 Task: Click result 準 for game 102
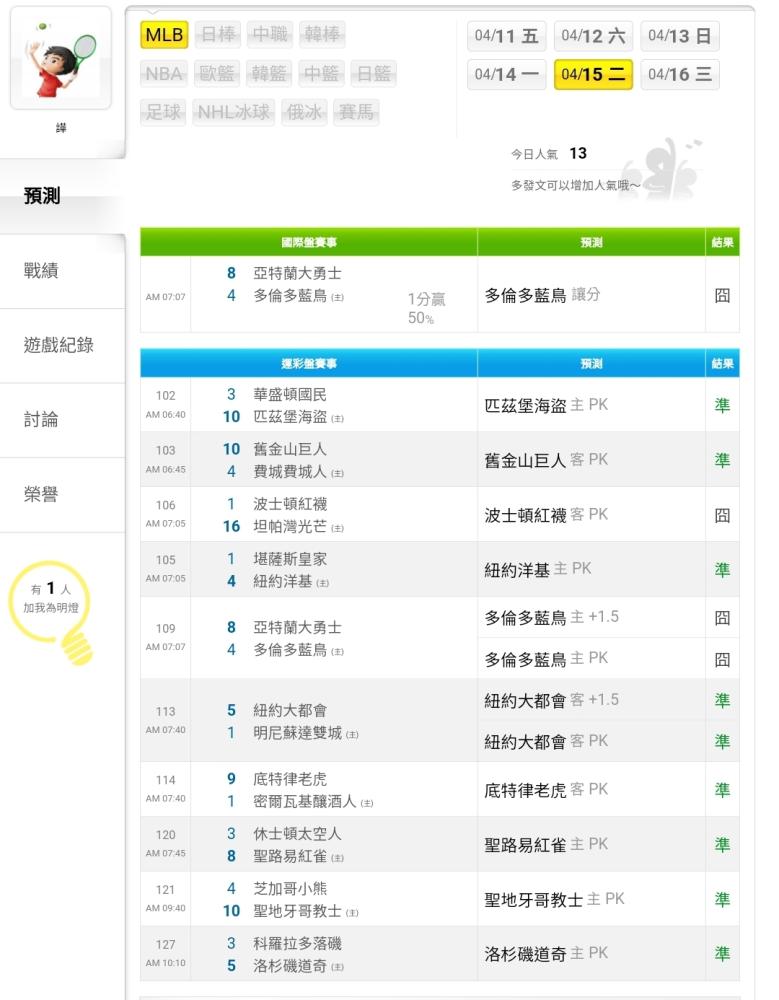(722, 405)
